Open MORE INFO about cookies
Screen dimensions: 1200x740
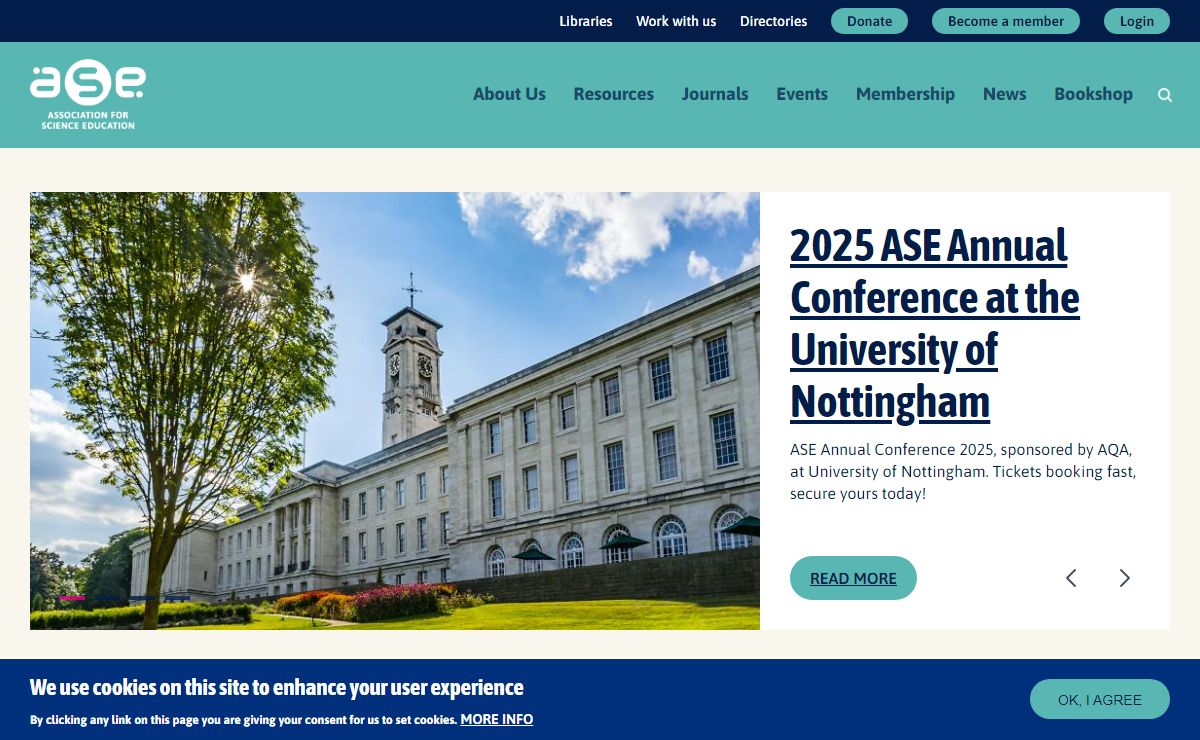pos(497,719)
